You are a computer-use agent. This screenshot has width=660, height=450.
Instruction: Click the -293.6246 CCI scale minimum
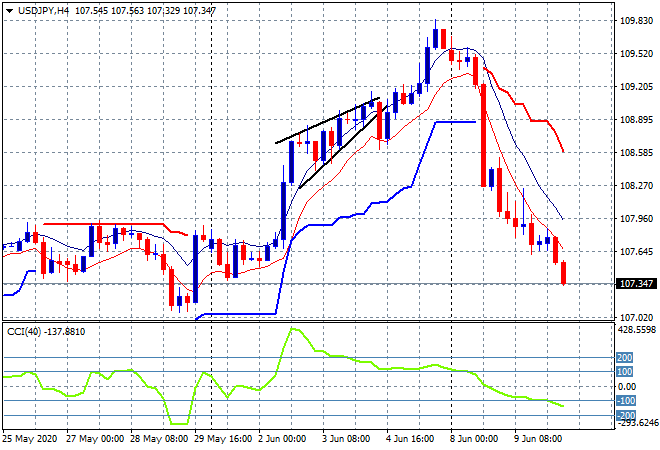click(637, 423)
